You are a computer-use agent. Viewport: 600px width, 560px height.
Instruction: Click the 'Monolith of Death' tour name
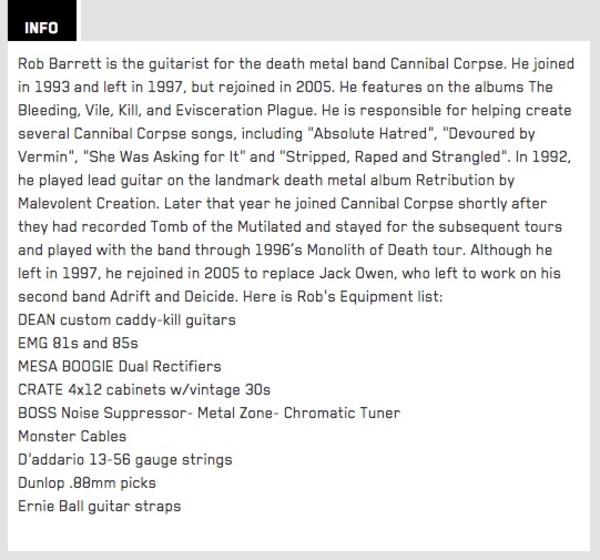[368, 250]
